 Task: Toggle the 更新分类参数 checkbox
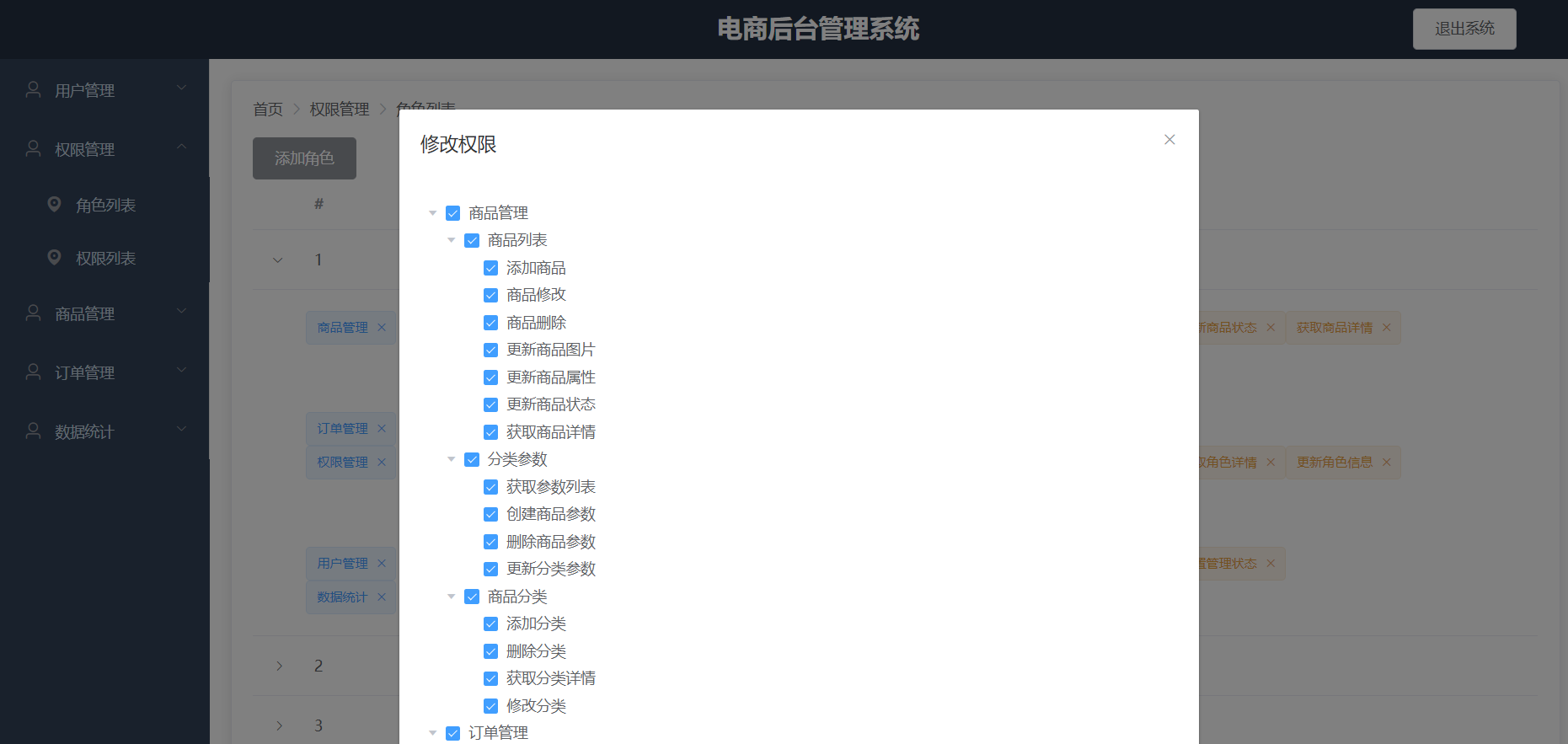pos(491,570)
